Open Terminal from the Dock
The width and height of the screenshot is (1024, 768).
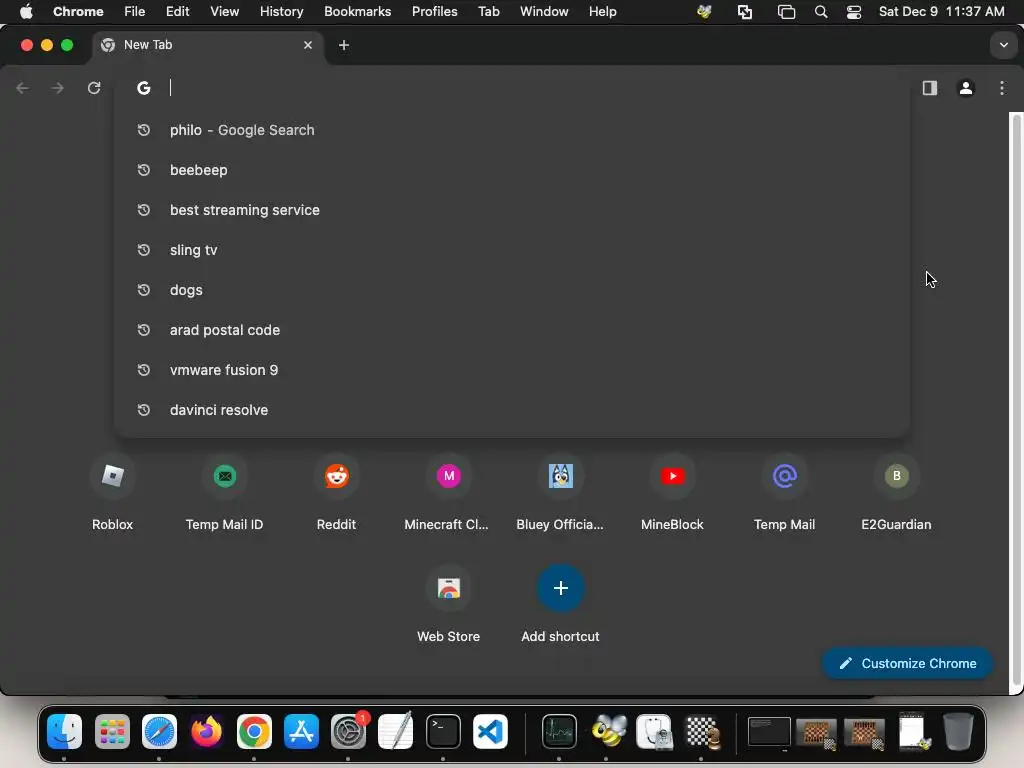click(x=443, y=731)
